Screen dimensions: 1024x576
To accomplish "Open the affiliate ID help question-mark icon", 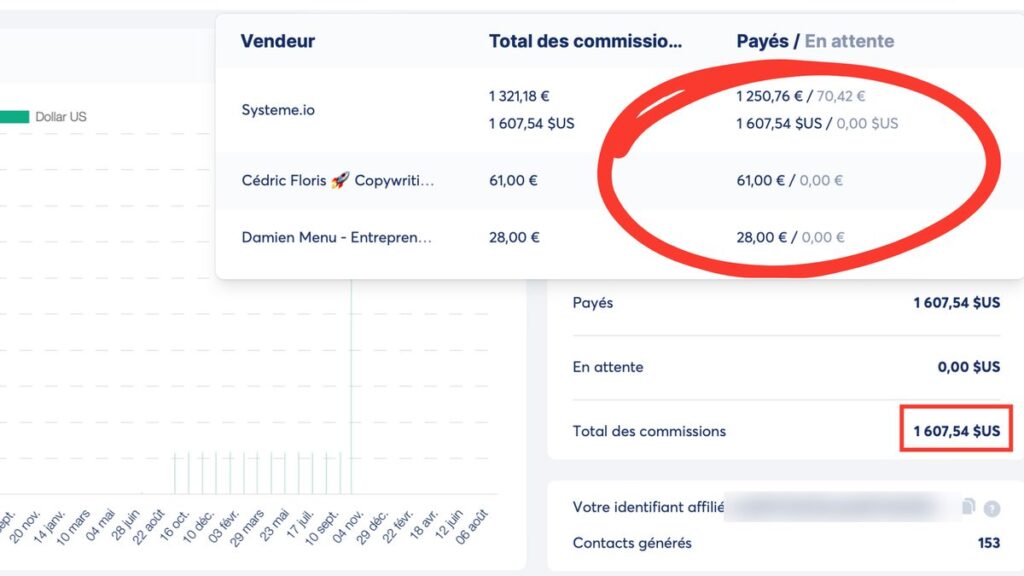I will point(992,509).
